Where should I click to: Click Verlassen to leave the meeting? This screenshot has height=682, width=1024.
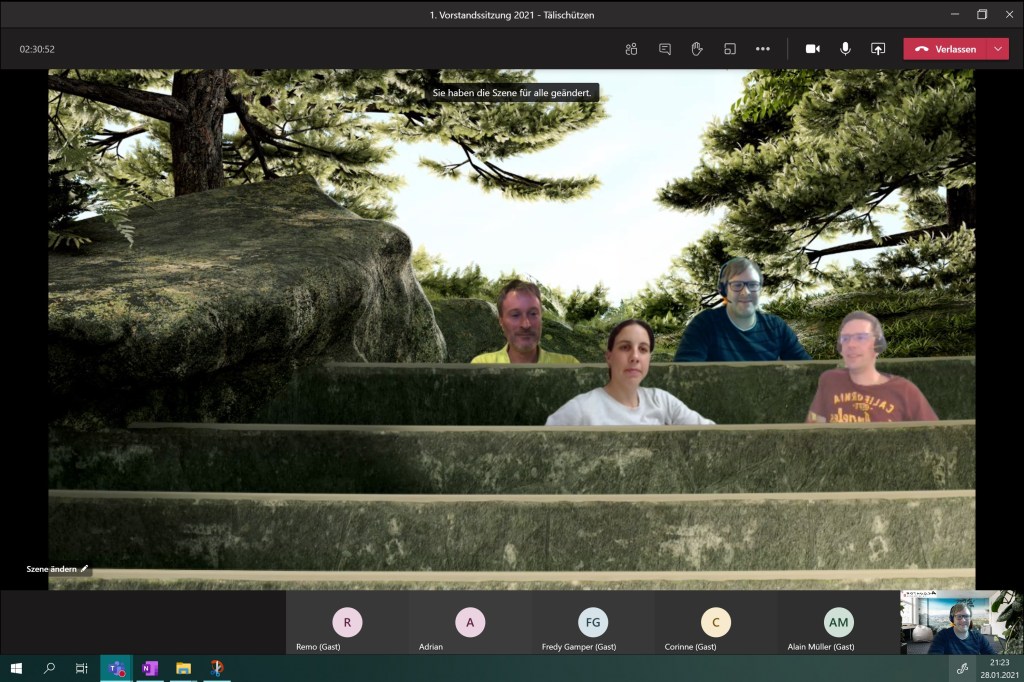tap(945, 49)
